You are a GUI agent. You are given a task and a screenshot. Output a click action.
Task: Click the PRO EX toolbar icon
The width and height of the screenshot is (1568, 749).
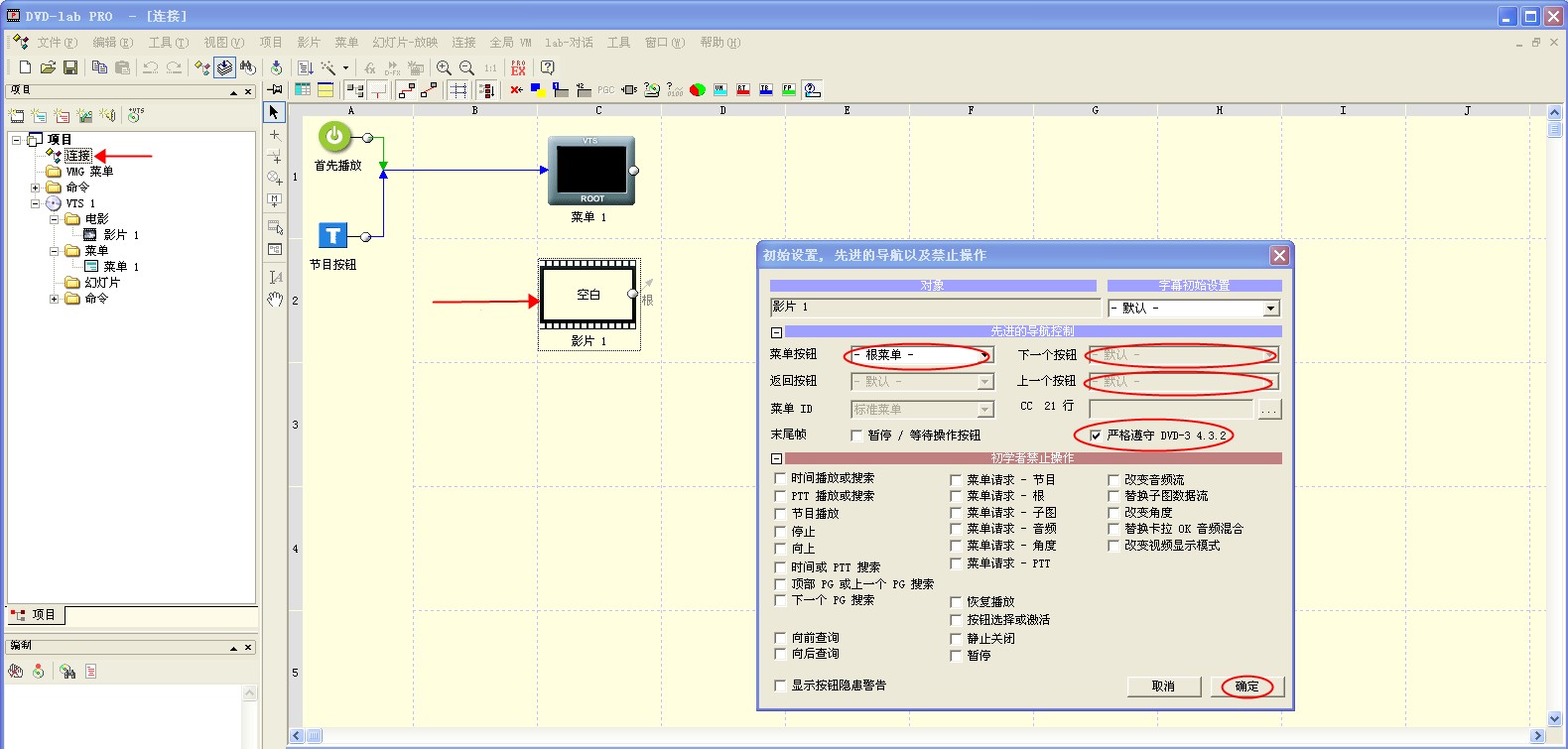518,67
